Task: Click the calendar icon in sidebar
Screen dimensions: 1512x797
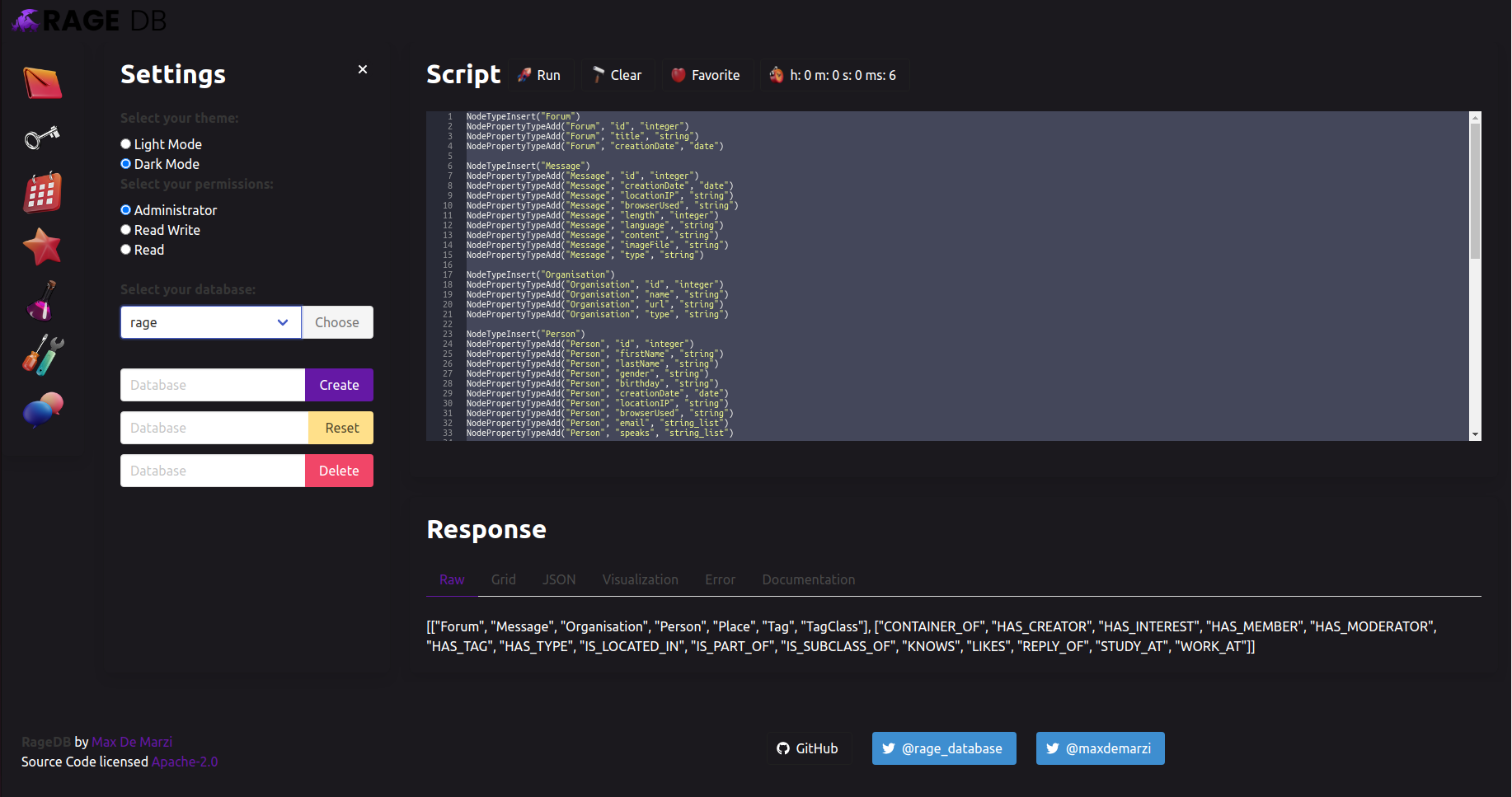Action: 42,193
